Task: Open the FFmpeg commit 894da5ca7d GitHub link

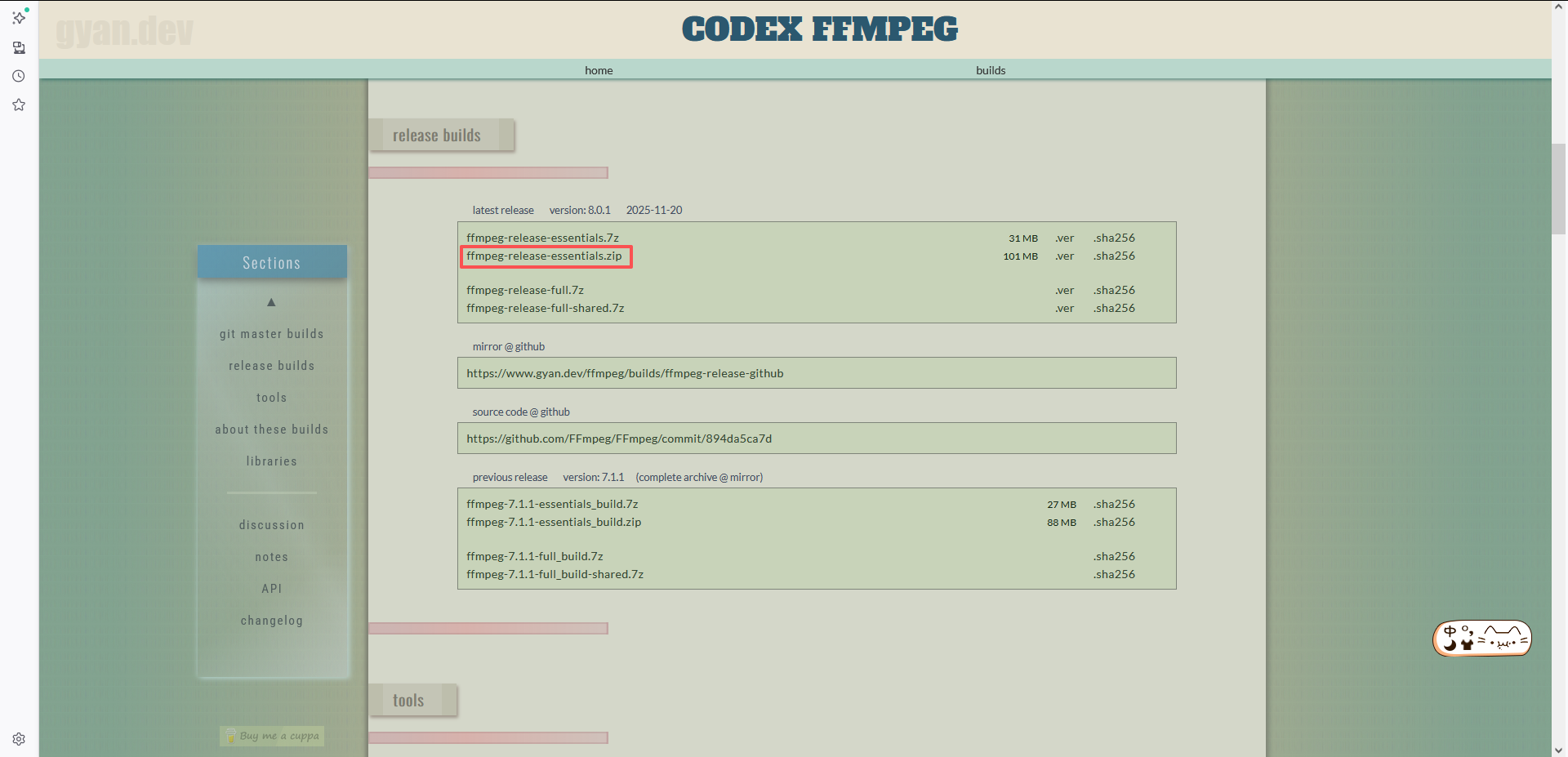Action: coord(619,439)
